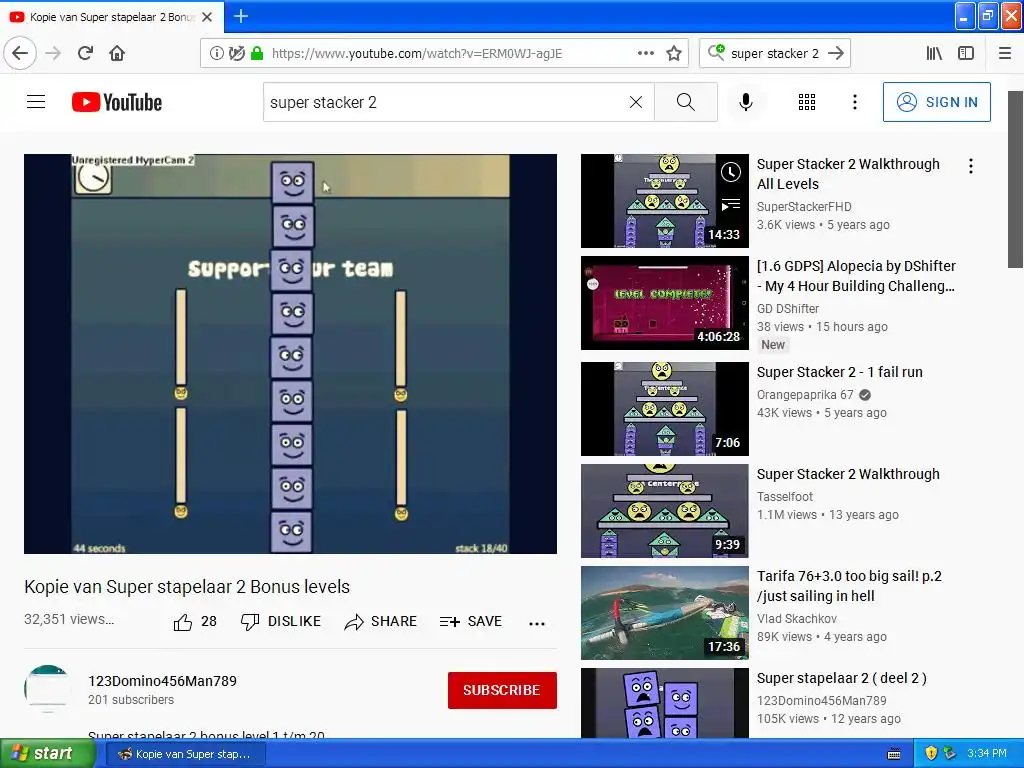Image resolution: width=1024 pixels, height=768 pixels.
Task: Click the taskbar clock 3:34 PM
Action: (987, 754)
